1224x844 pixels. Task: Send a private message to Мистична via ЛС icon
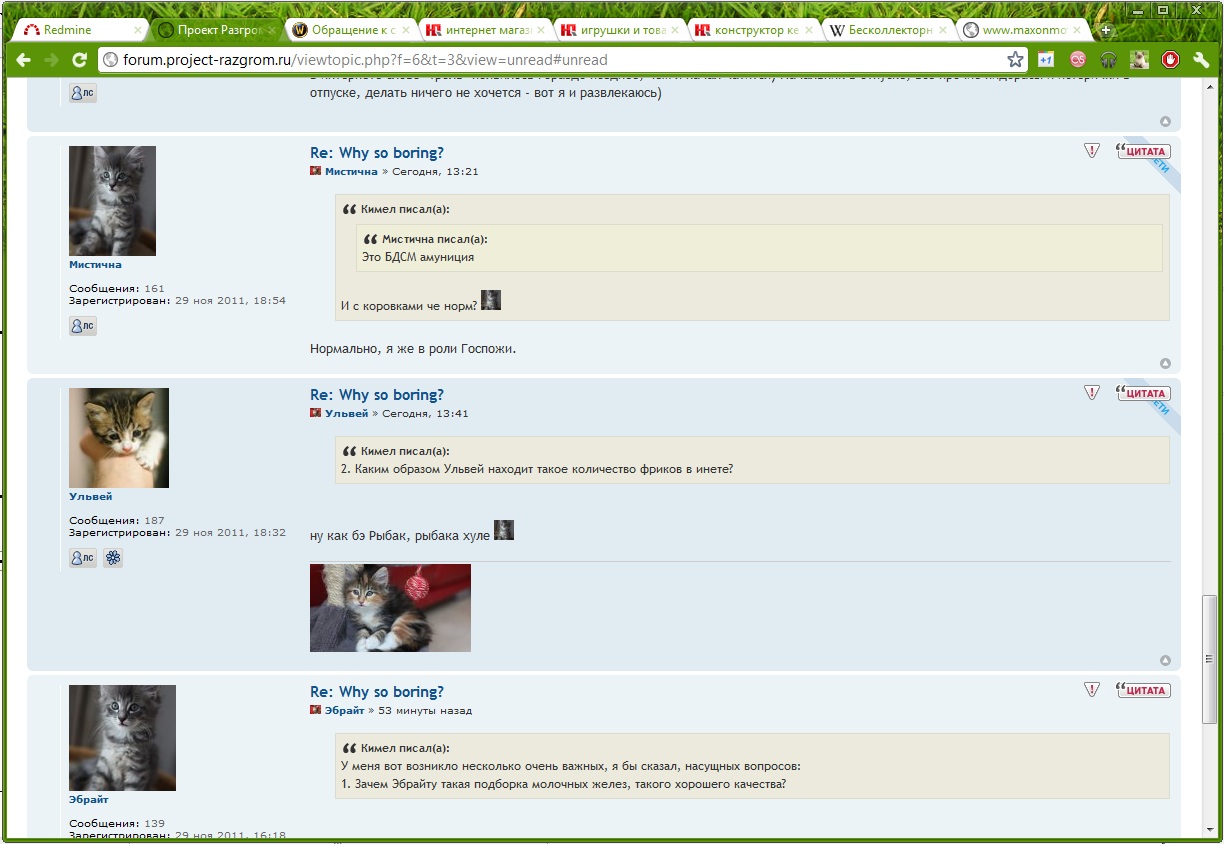[x=83, y=326]
